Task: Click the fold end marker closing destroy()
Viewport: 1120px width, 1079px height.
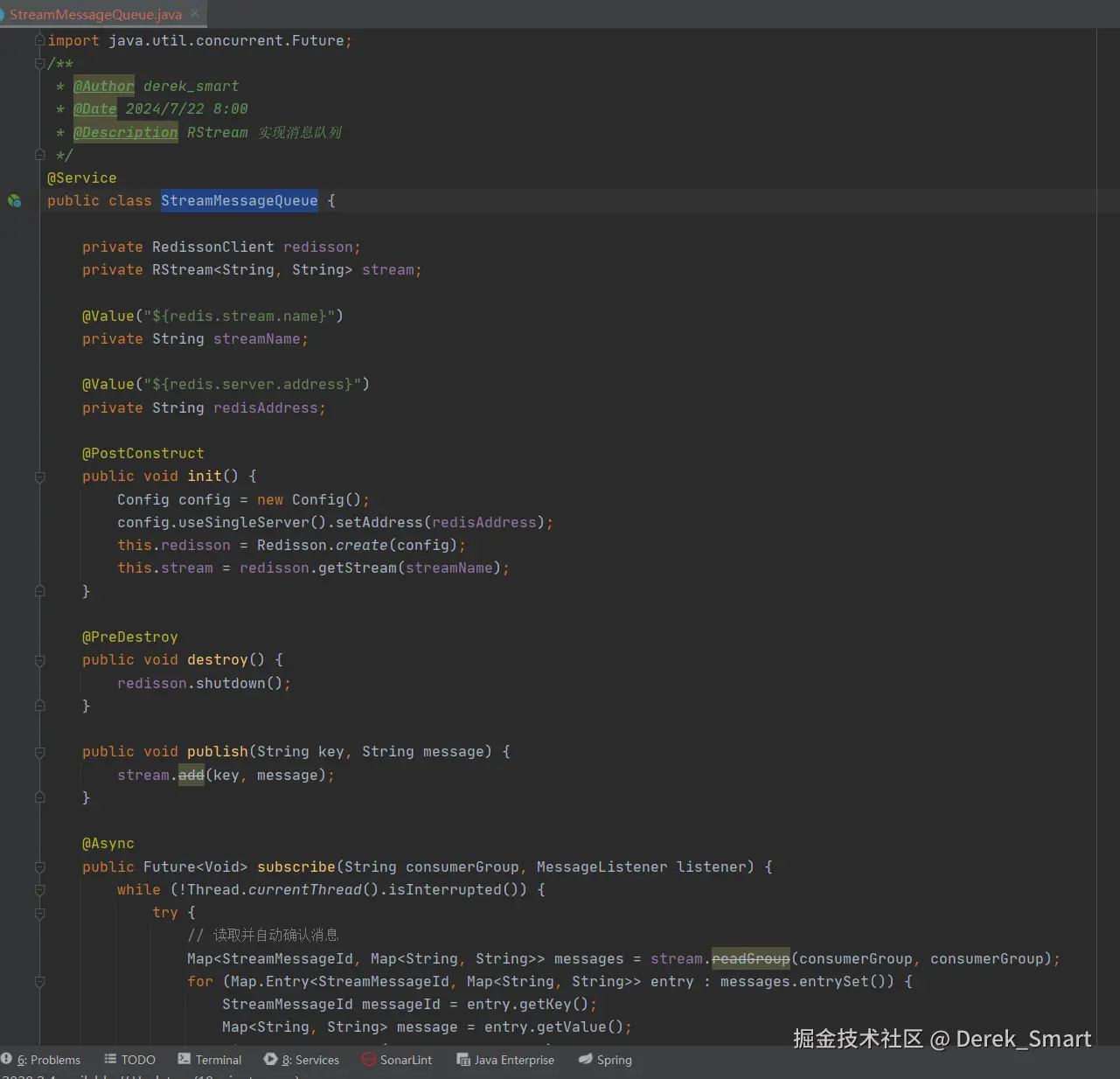Action: [x=39, y=706]
